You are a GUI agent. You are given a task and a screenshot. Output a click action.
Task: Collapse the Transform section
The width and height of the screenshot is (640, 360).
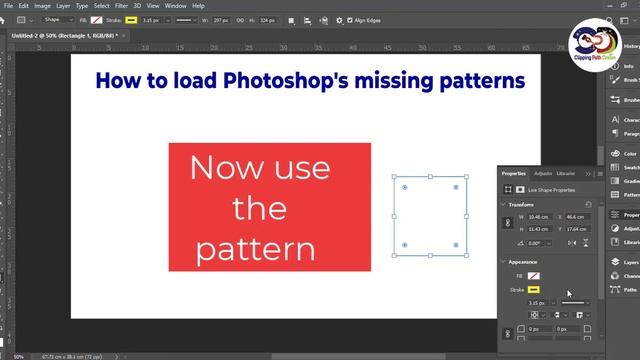pos(503,204)
